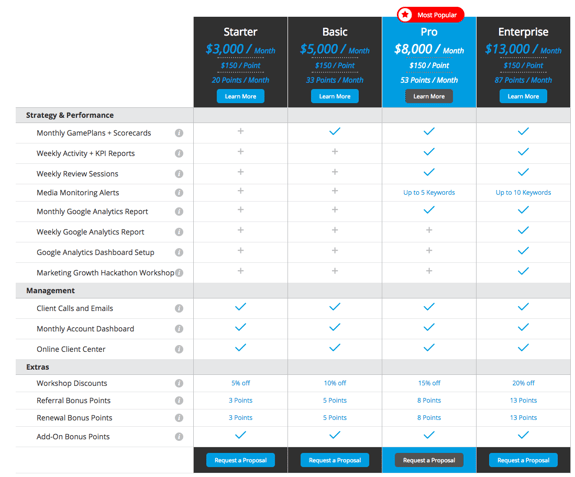575x477 pixels.
Task: Click Starter plus sign for Monthly GamePlans
Action: coord(241,131)
